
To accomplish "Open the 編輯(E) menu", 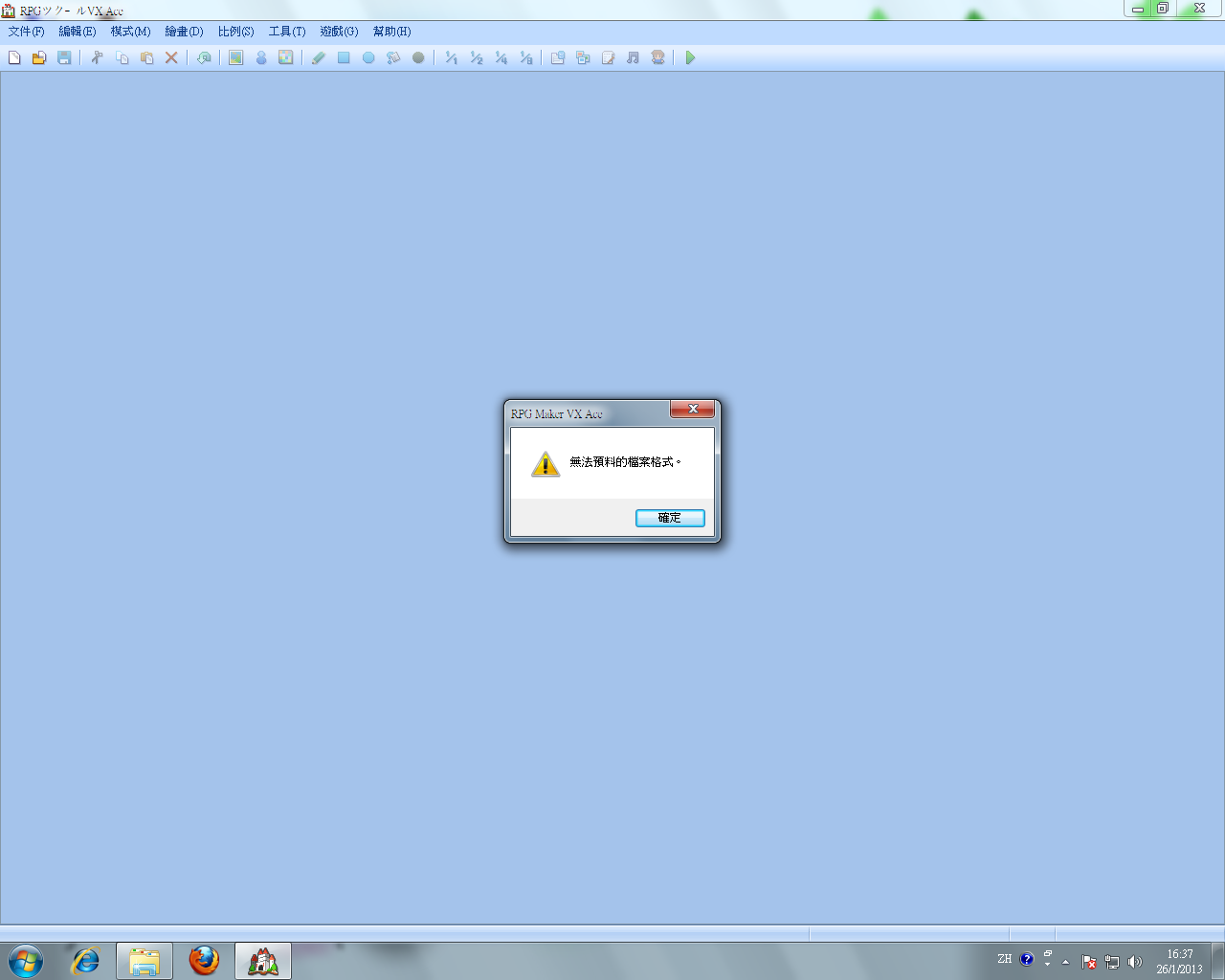I will point(78,32).
